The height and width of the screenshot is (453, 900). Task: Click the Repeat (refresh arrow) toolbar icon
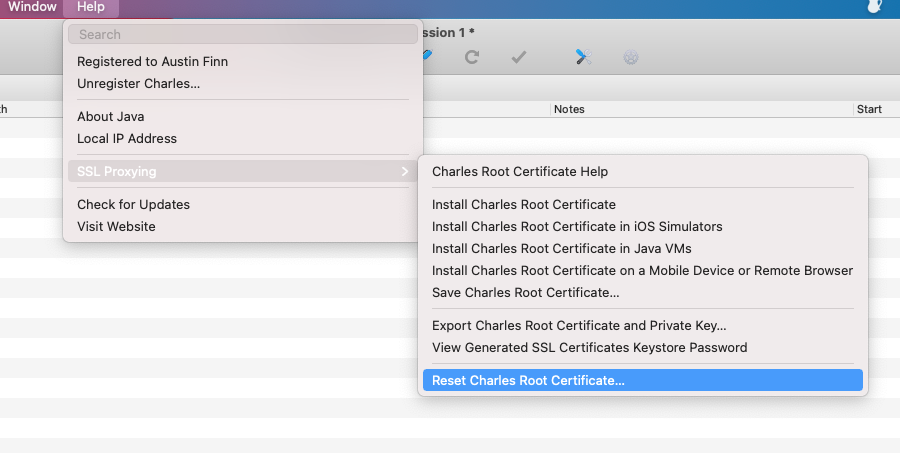(x=472, y=57)
